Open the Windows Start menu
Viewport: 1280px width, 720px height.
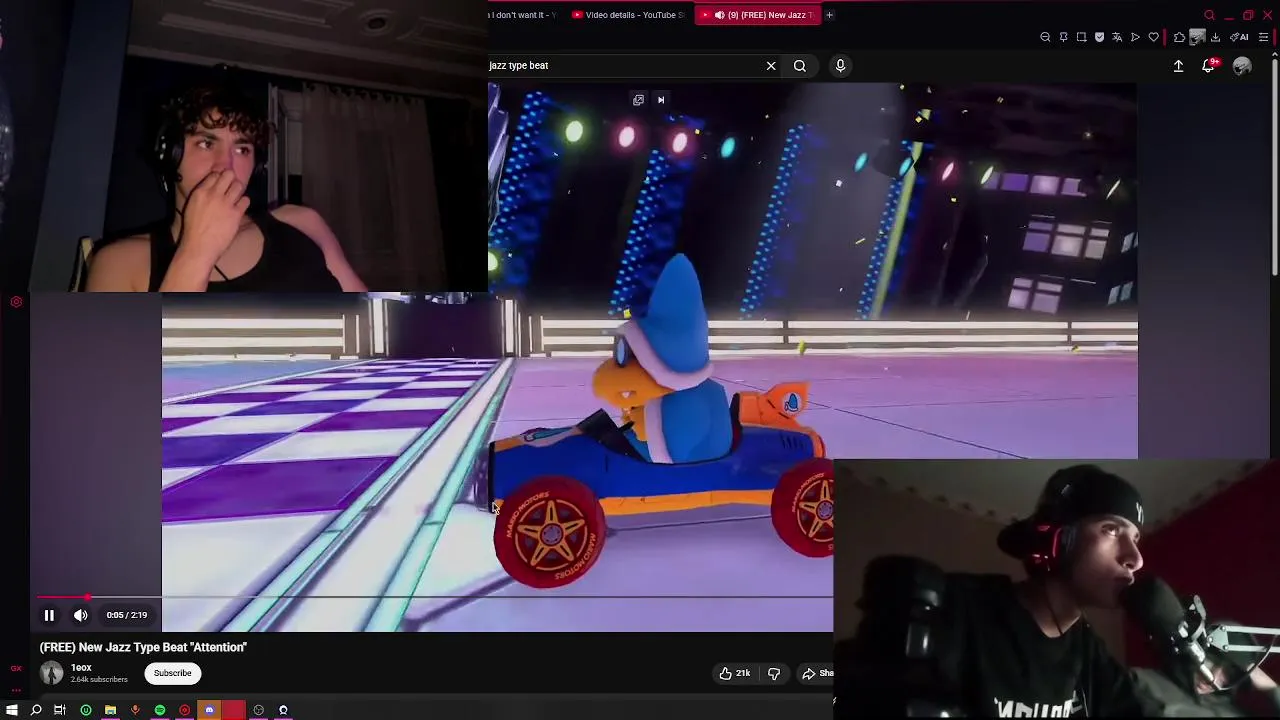[12, 711]
